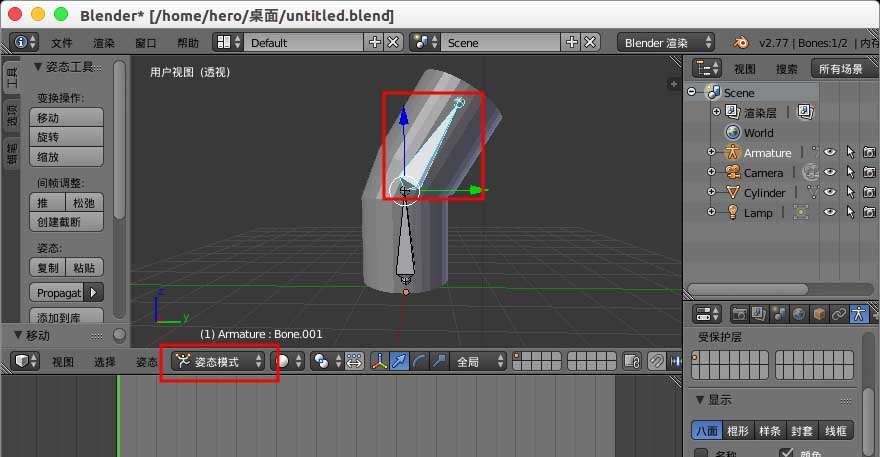The width and height of the screenshot is (880, 457).
Task: Click the 推 (Push) in-between button
Action: coord(47,203)
